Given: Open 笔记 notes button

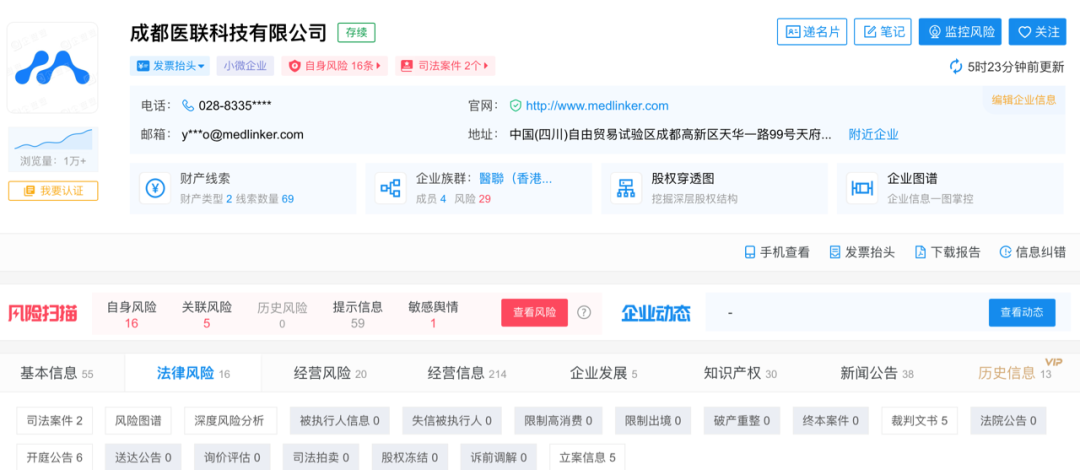Looking at the screenshot, I should [883, 32].
